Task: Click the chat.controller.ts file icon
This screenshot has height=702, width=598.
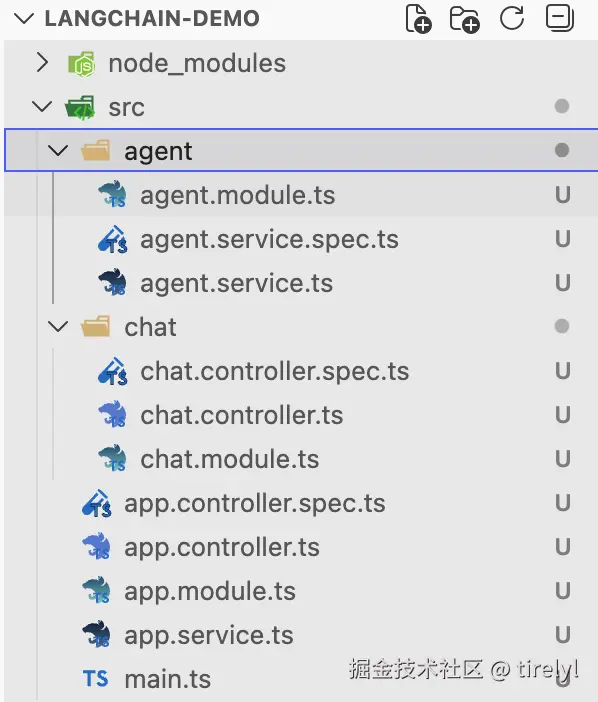Action: pyautogui.click(x=112, y=415)
